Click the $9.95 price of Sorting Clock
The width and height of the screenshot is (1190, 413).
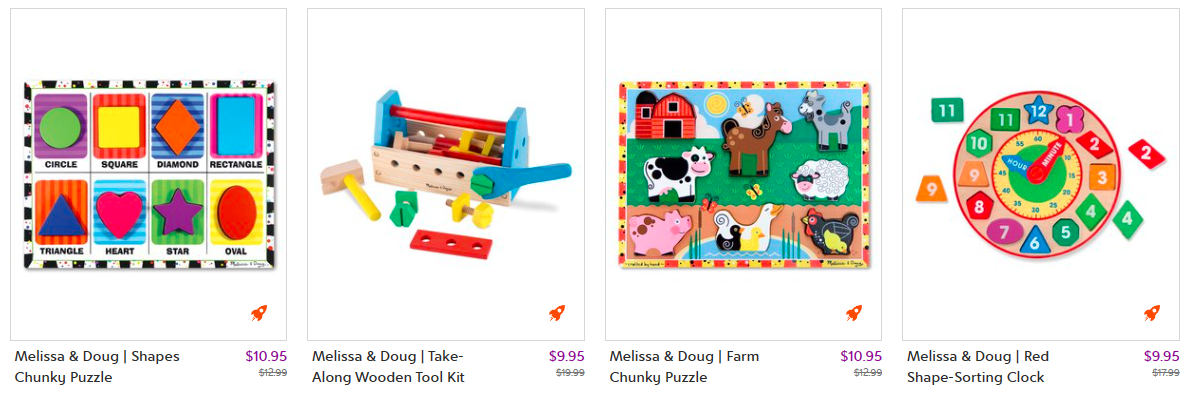(x=1162, y=356)
